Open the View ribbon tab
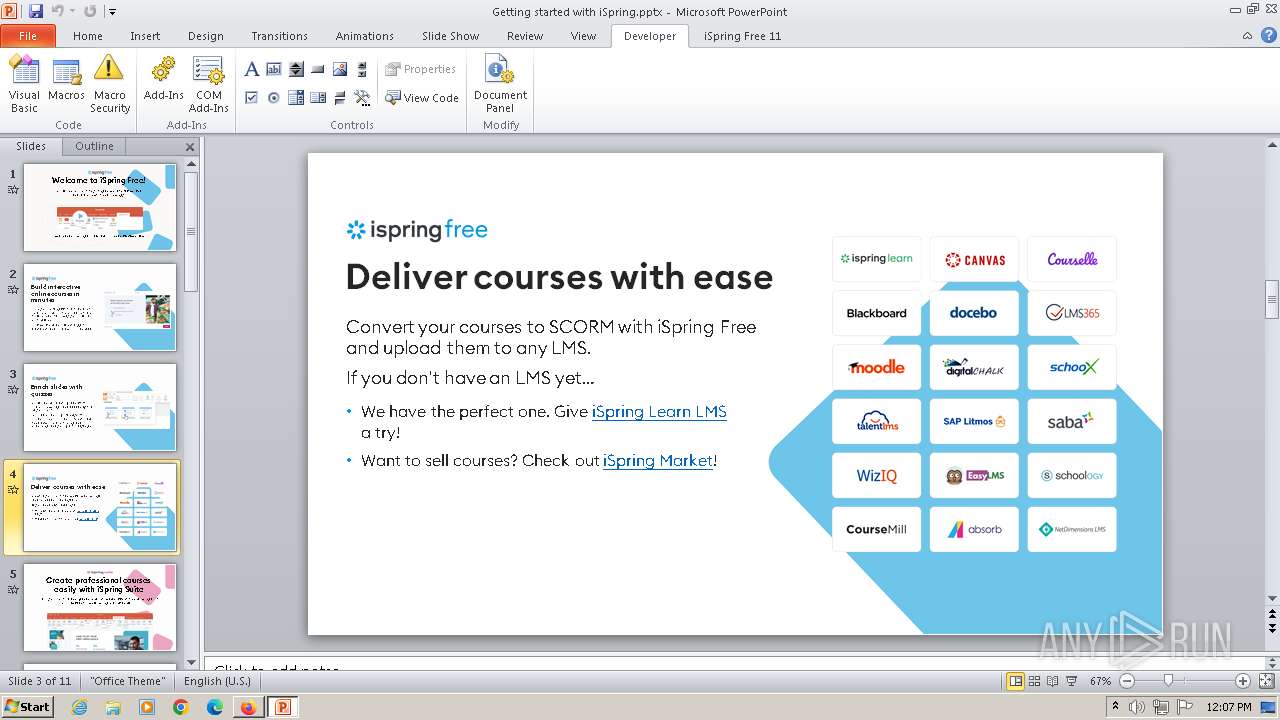This screenshot has width=1280, height=720. [x=583, y=36]
